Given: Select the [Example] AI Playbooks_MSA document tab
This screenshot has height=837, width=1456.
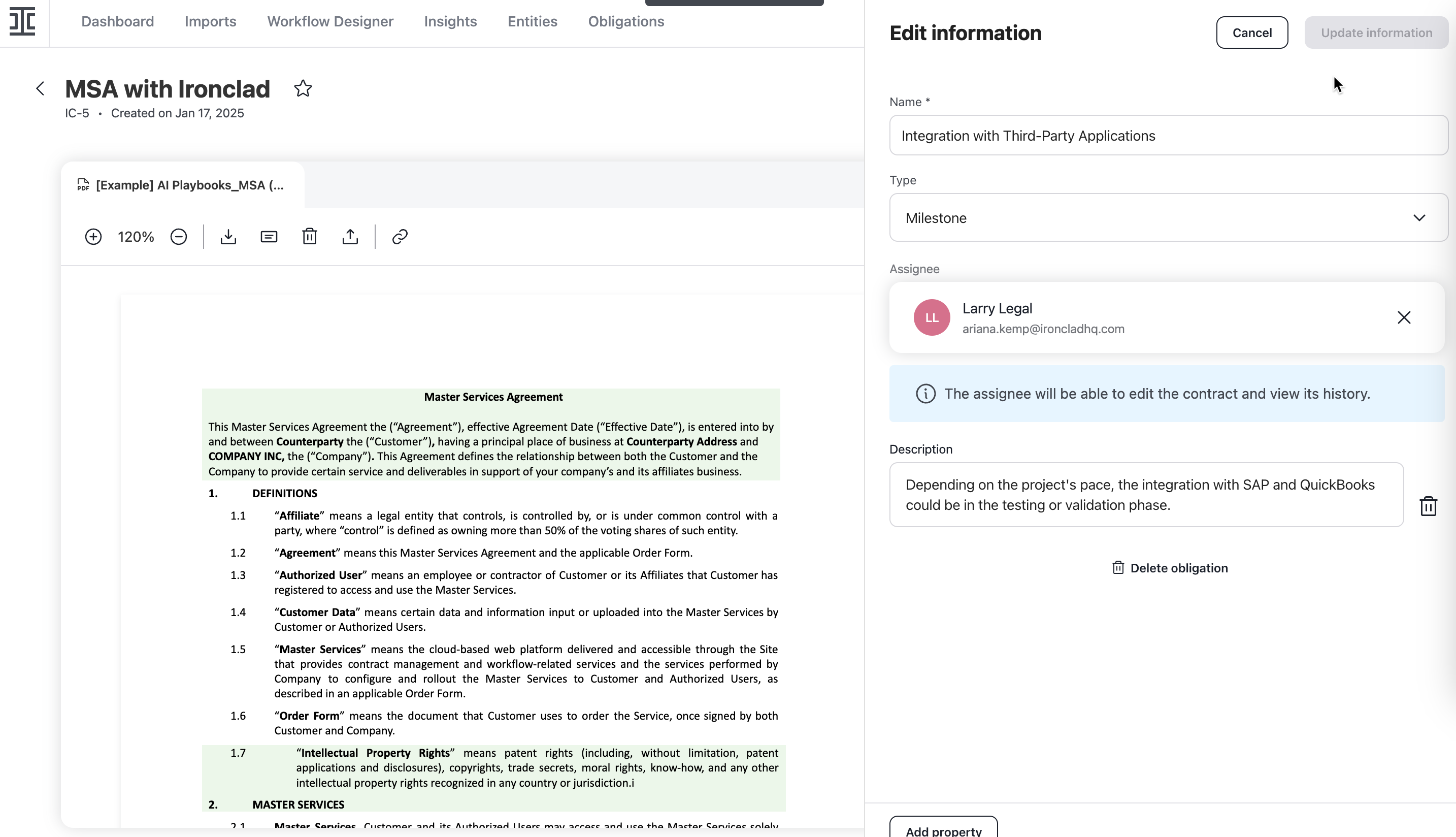Looking at the screenshot, I should tap(183, 185).
